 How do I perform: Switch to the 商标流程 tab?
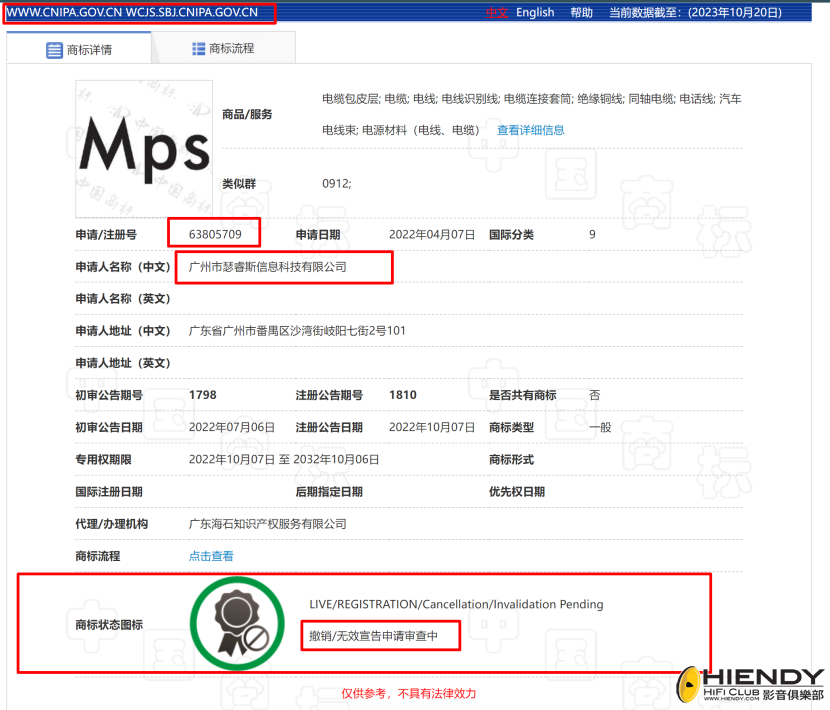click(223, 49)
